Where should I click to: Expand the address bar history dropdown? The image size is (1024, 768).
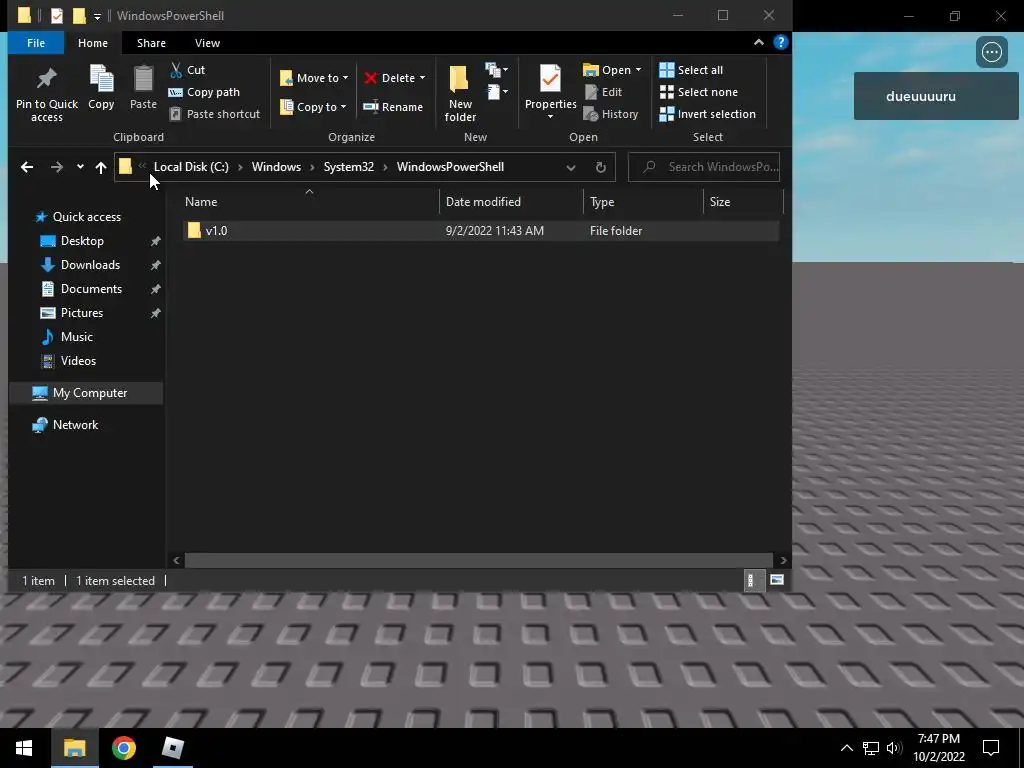[571, 167]
